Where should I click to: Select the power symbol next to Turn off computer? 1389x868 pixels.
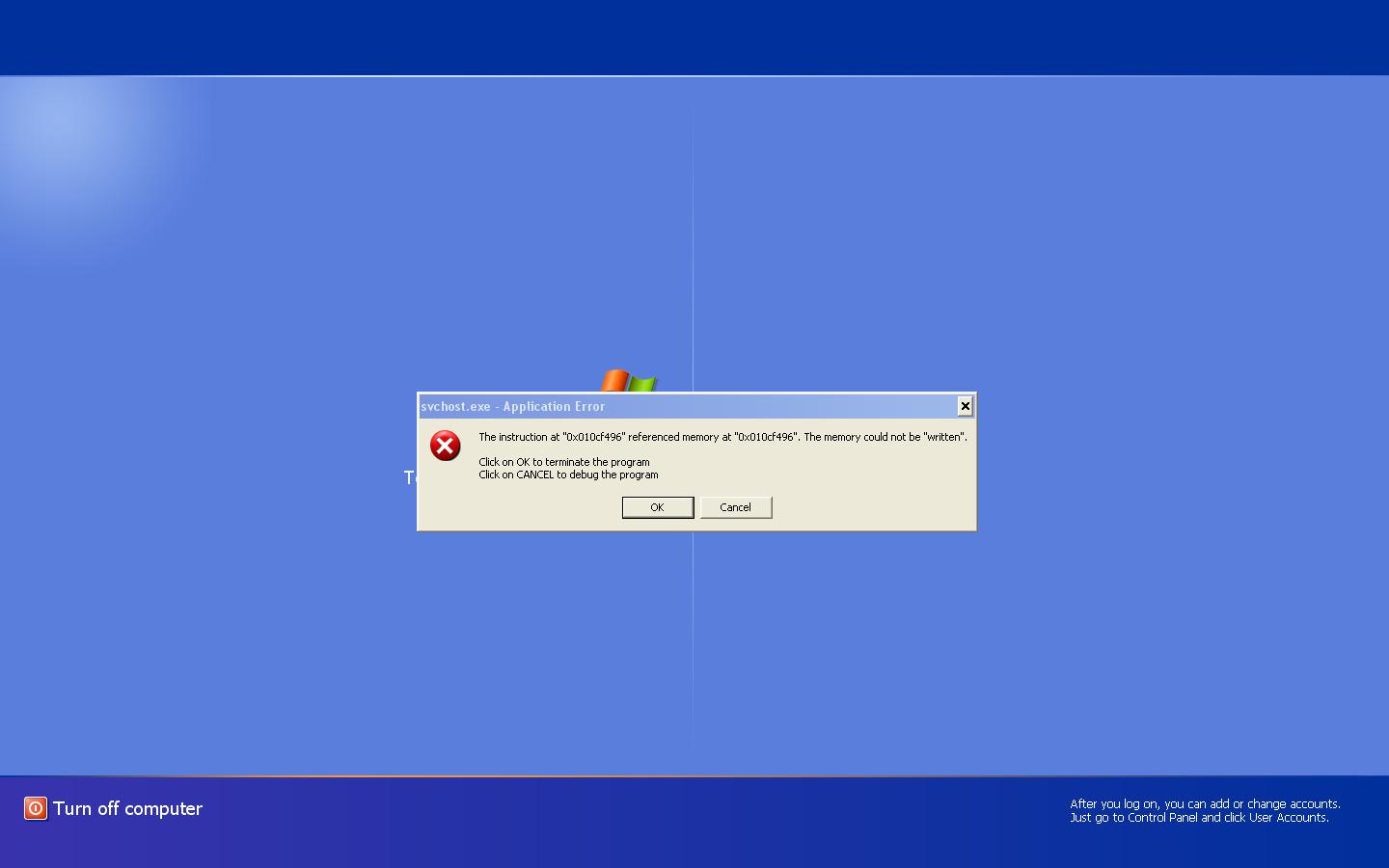(35, 808)
